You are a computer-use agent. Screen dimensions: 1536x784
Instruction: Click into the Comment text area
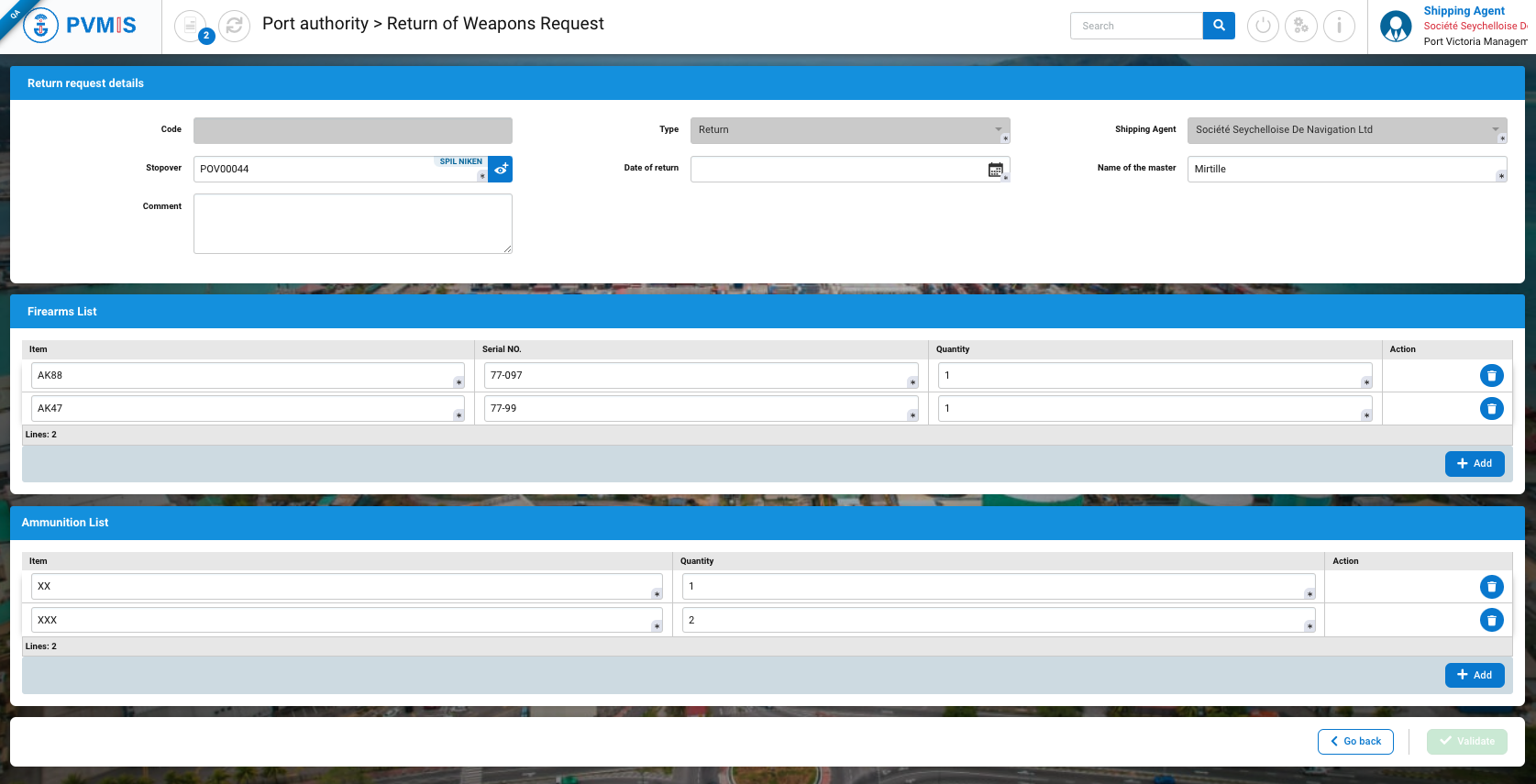coord(352,224)
